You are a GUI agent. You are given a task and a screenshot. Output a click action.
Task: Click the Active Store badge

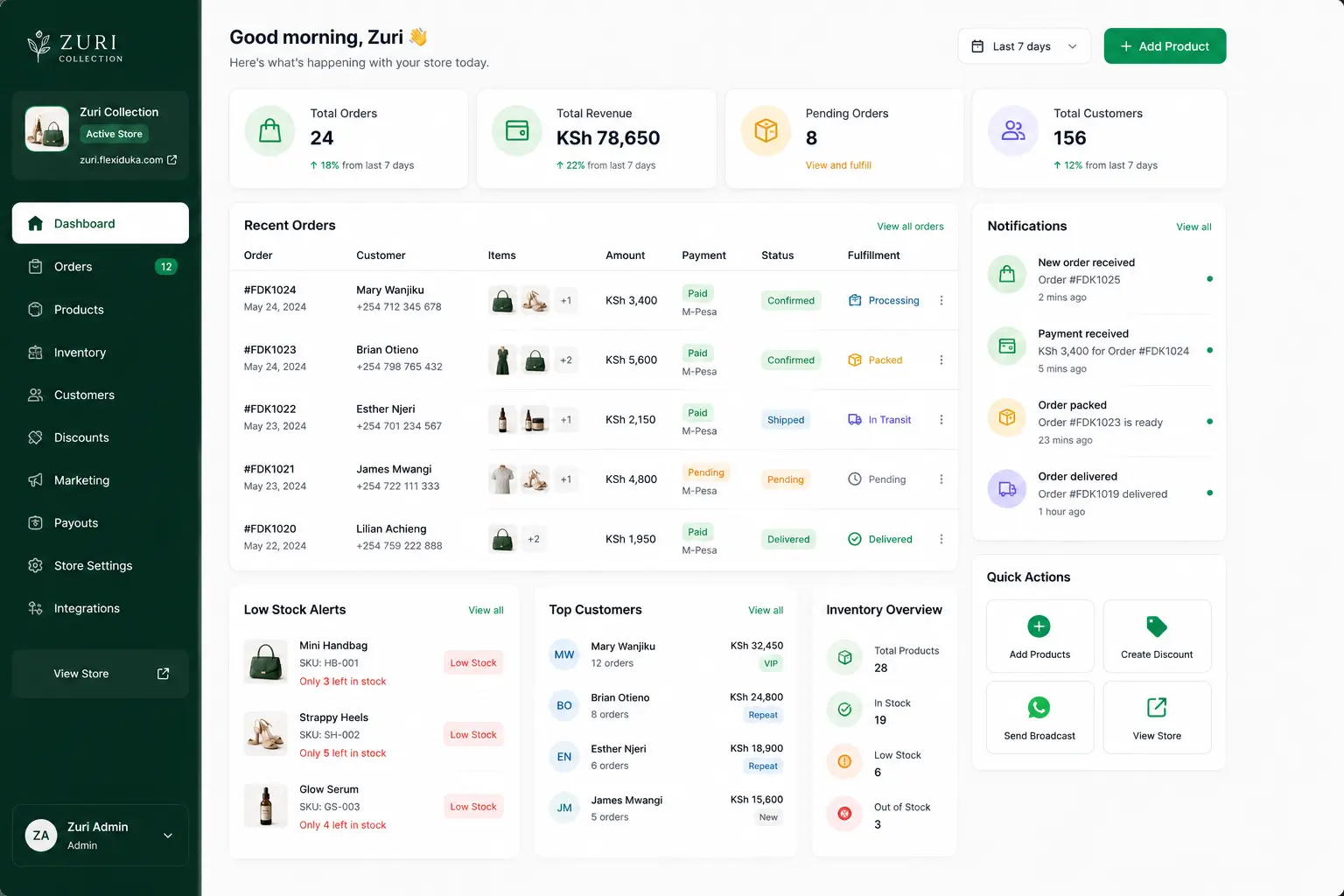(x=114, y=134)
